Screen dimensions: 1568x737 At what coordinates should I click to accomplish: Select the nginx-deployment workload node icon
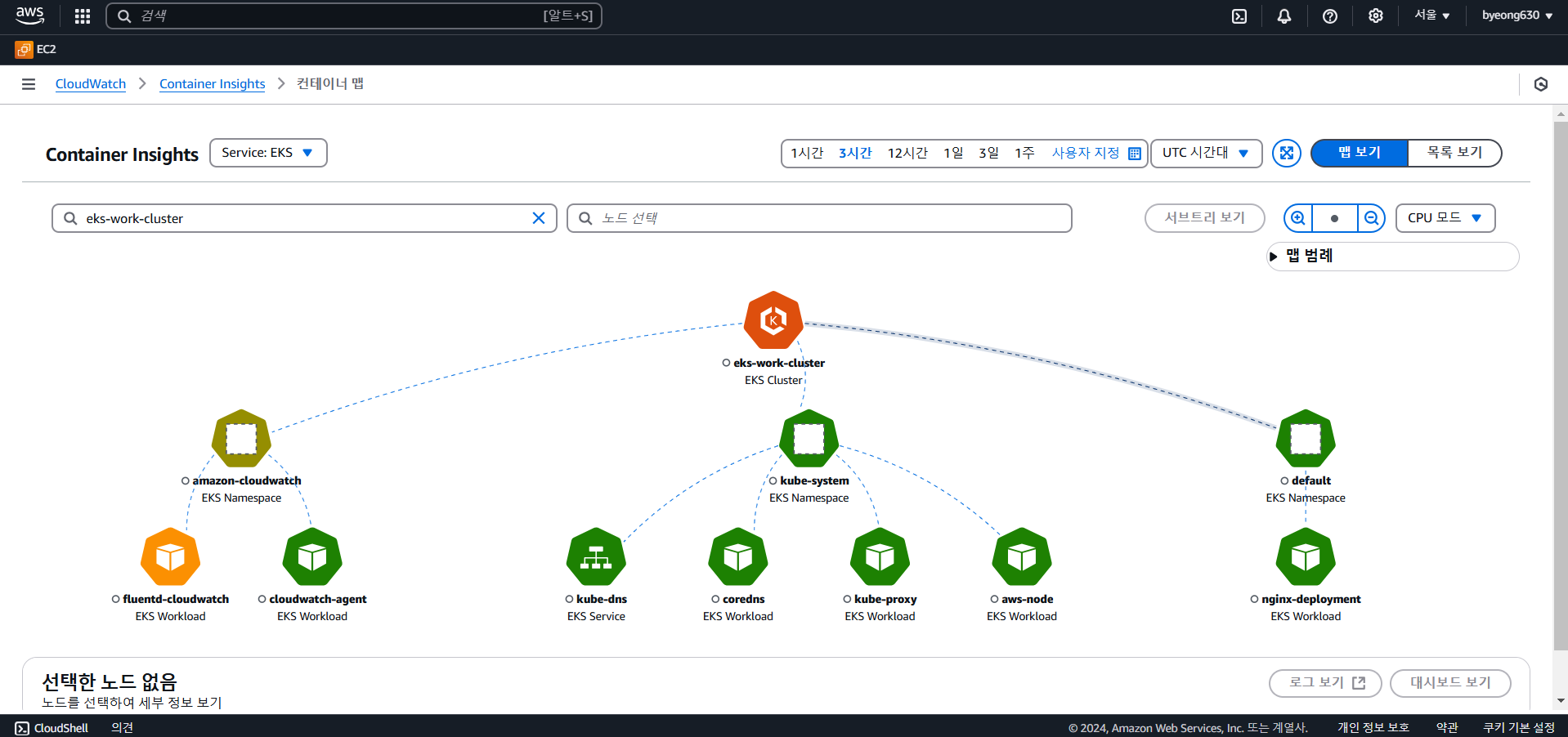1306,557
